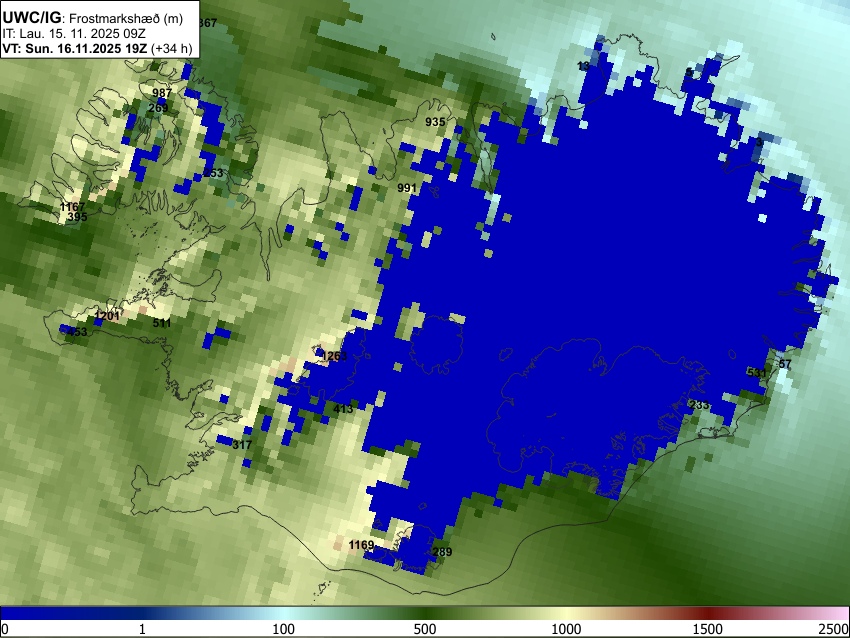This screenshot has height=638, width=850.
Task: Click the map value 57
Action: (785, 364)
